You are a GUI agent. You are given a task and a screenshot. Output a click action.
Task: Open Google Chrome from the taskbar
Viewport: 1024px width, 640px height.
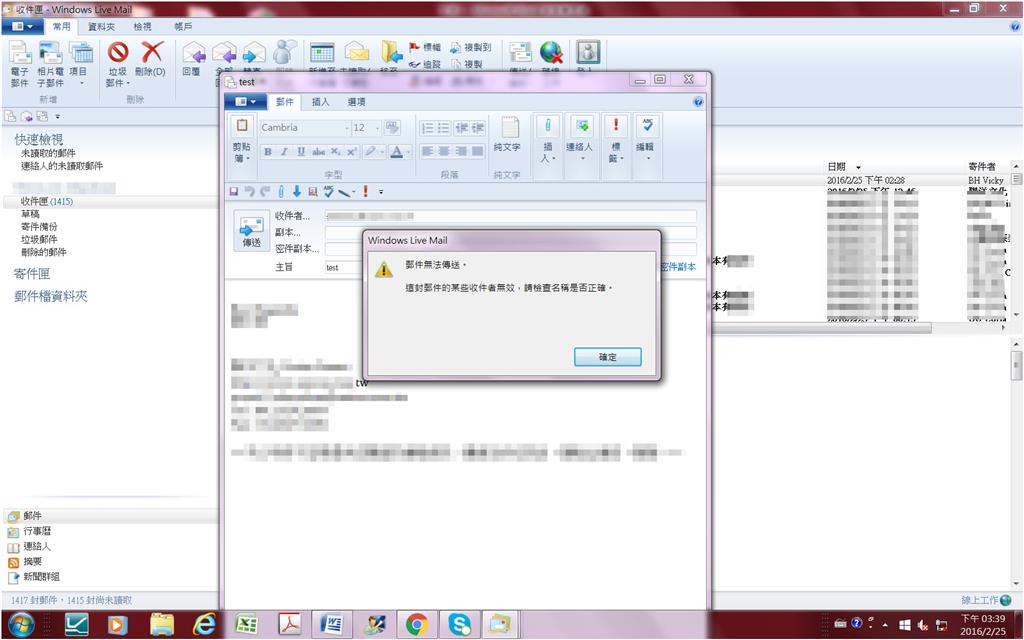pos(417,624)
